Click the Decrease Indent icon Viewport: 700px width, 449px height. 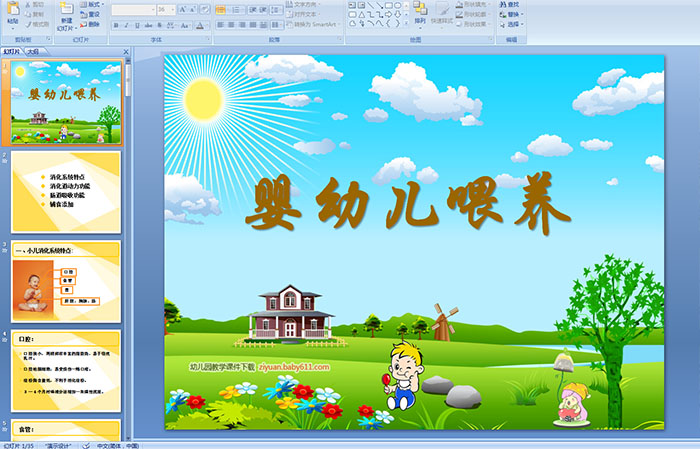click(253, 10)
